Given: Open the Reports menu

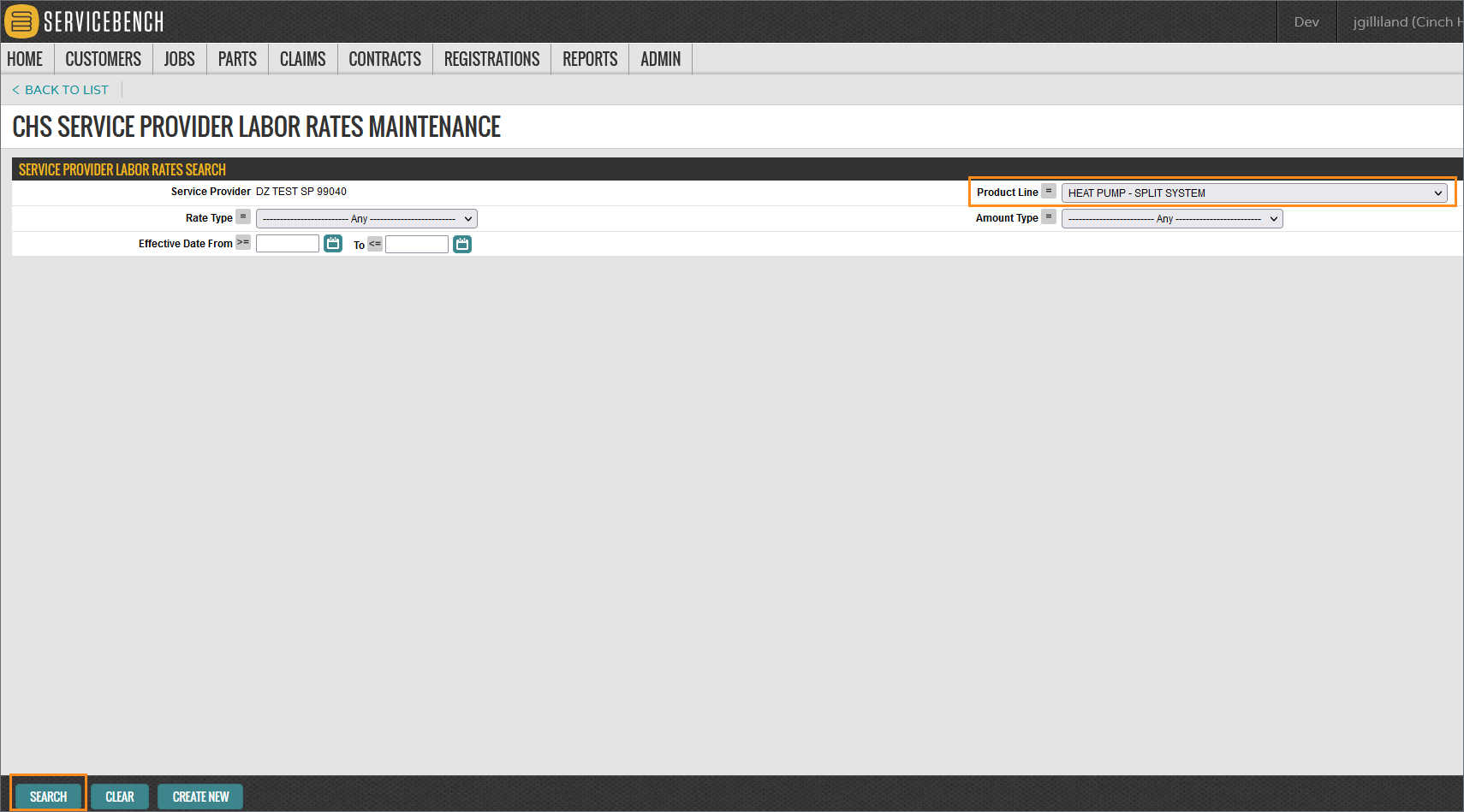Looking at the screenshot, I should 590,59.
